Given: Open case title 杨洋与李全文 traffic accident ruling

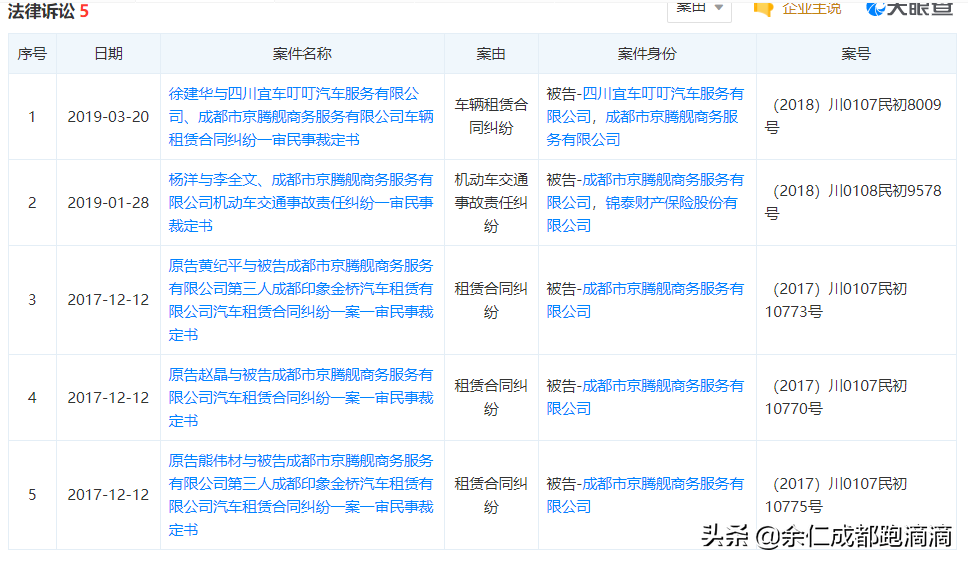Looking at the screenshot, I should click(301, 203).
